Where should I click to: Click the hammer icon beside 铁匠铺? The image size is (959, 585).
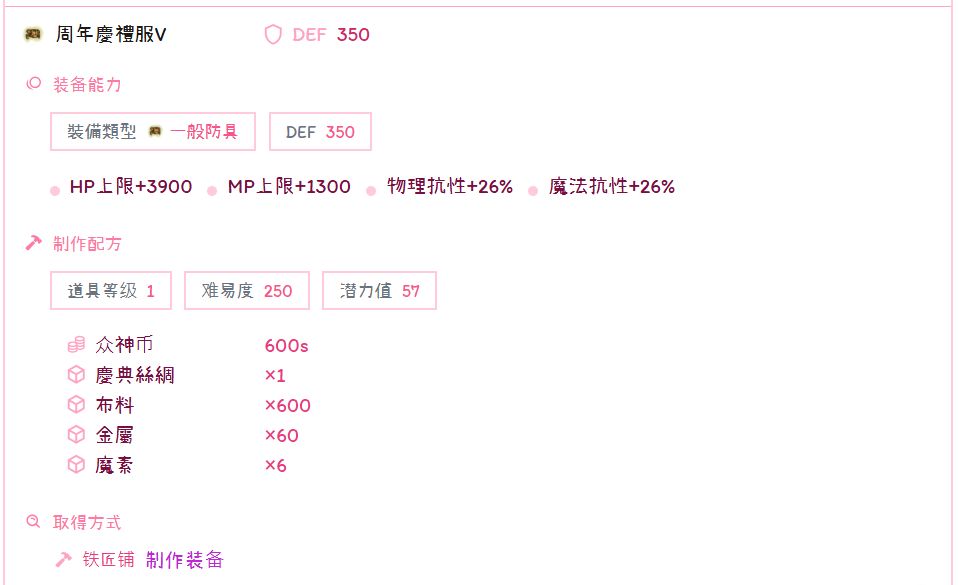(x=63, y=559)
